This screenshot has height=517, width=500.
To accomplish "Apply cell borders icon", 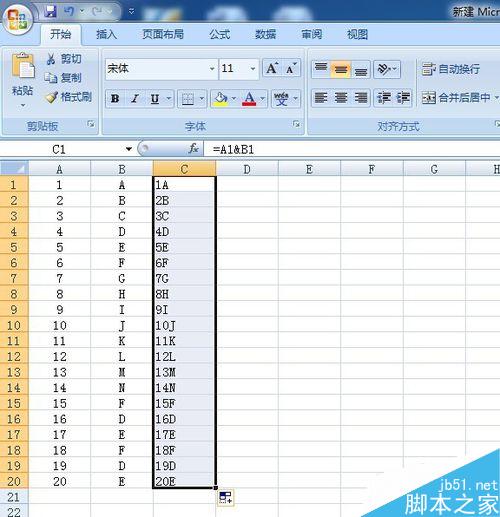I will (188, 99).
